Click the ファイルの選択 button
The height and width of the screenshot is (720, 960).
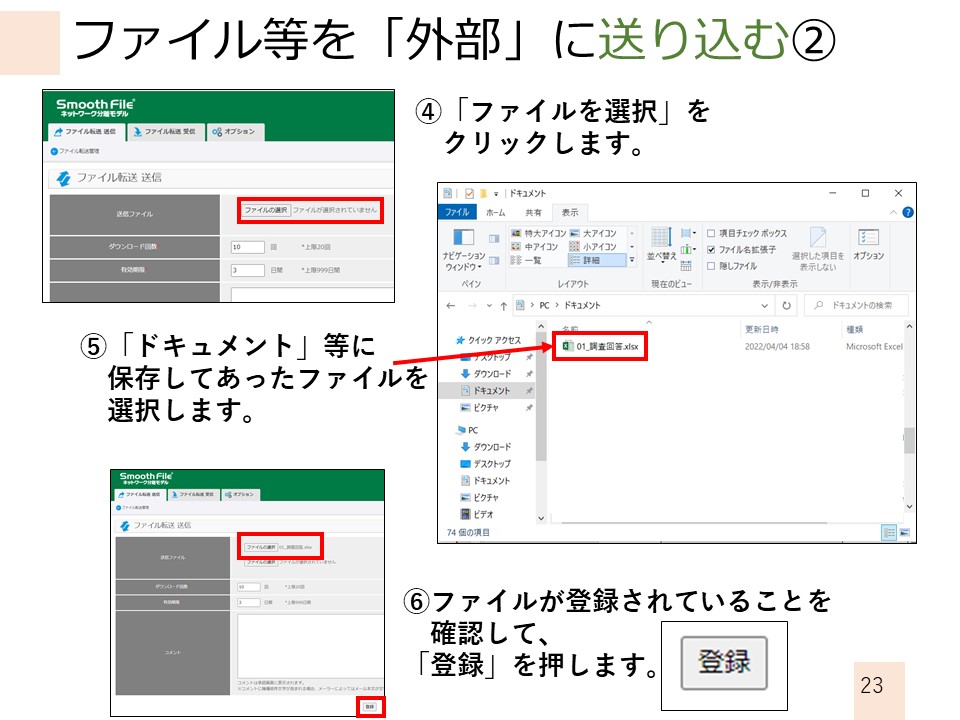pos(267,208)
